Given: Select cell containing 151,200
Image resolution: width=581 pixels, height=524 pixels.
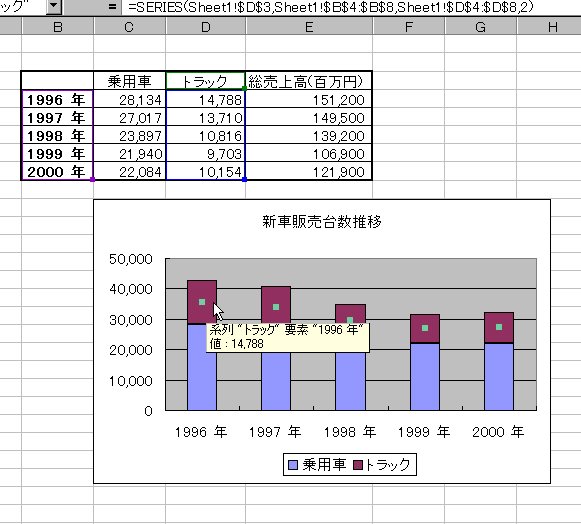Looking at the screenshot, I should 309,100.
